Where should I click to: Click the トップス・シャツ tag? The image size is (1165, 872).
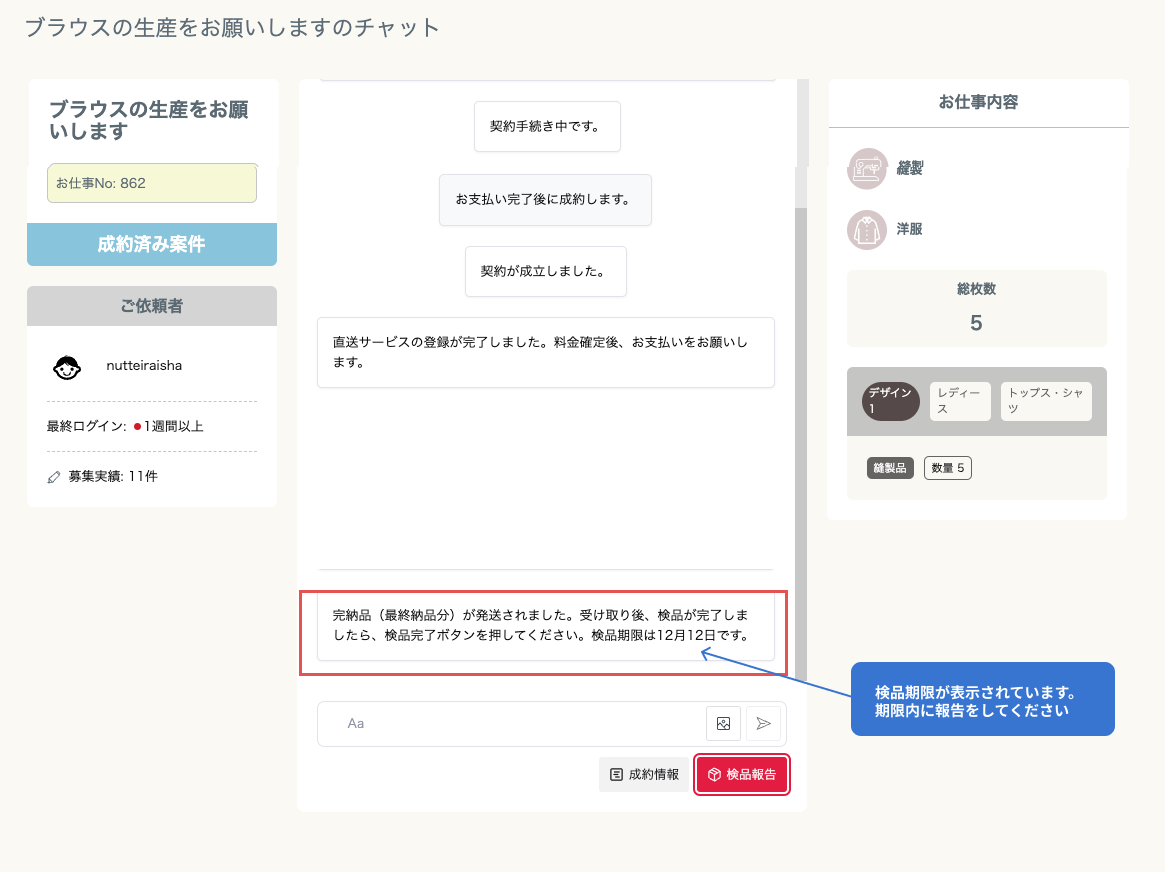[1045, 401]
